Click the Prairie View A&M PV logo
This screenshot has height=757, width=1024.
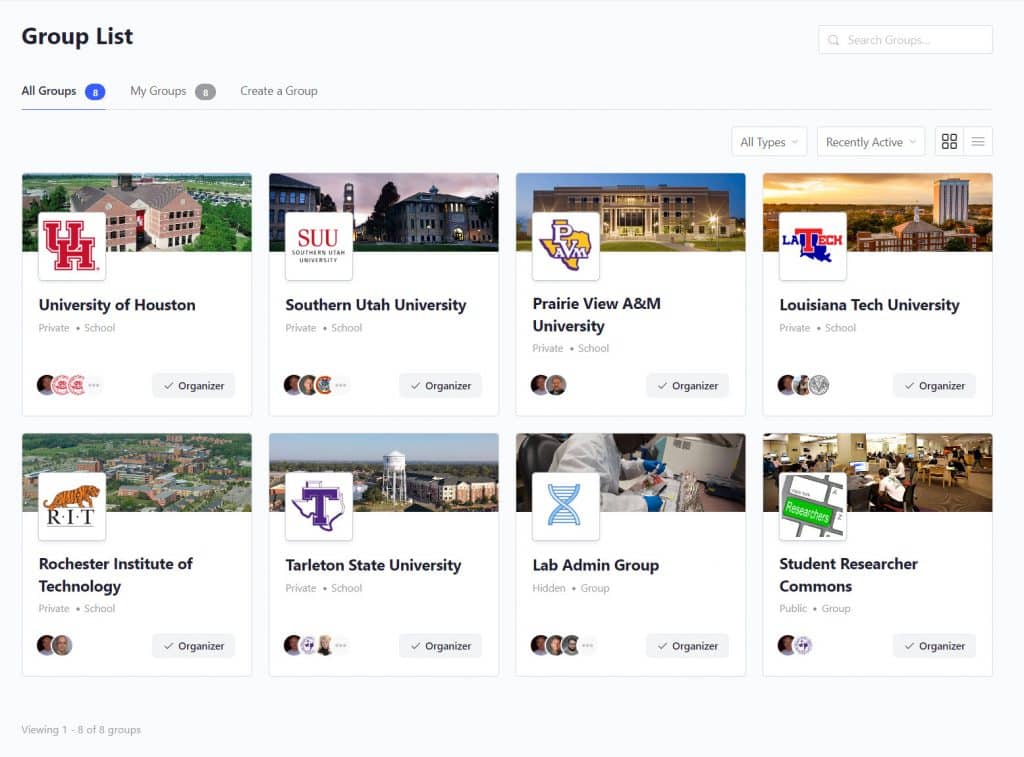click(x=566, y=246)
